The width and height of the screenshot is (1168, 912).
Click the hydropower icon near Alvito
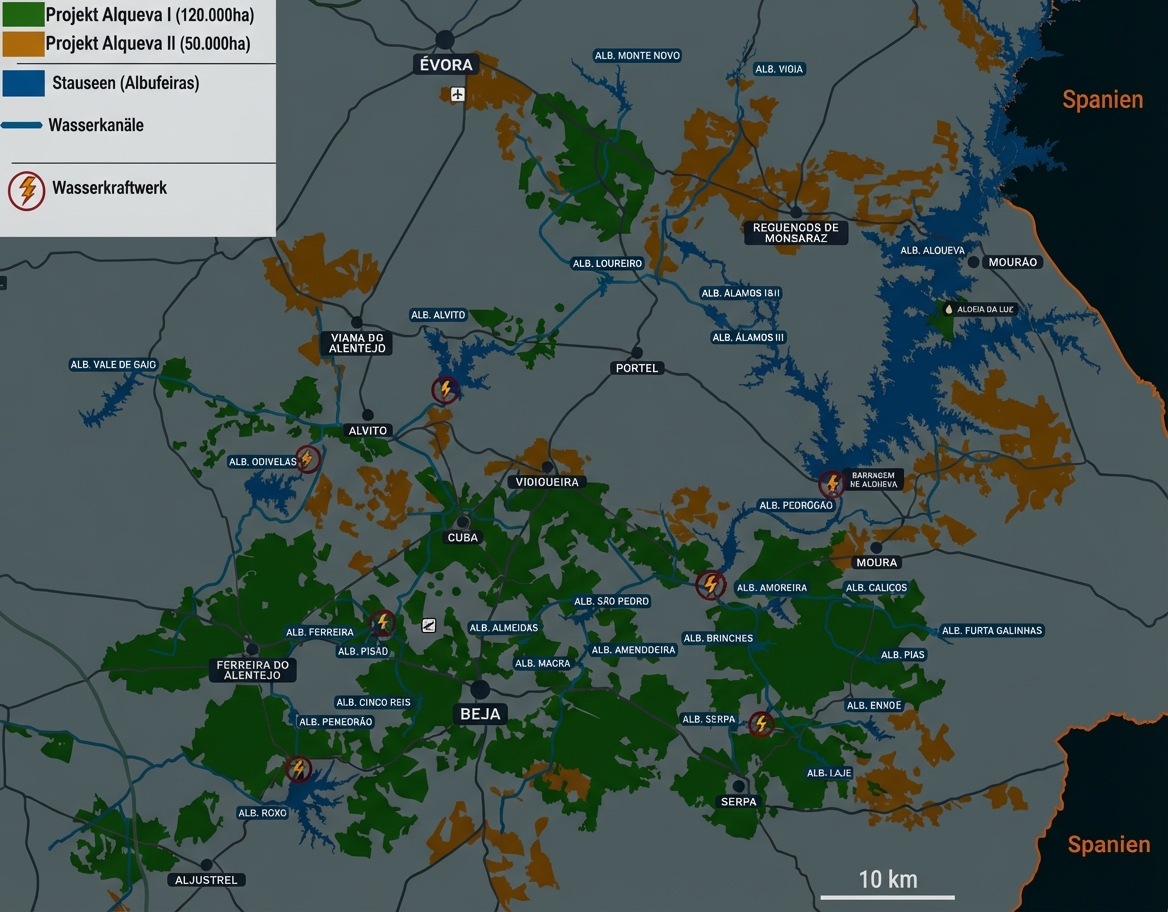pos(443,389)
